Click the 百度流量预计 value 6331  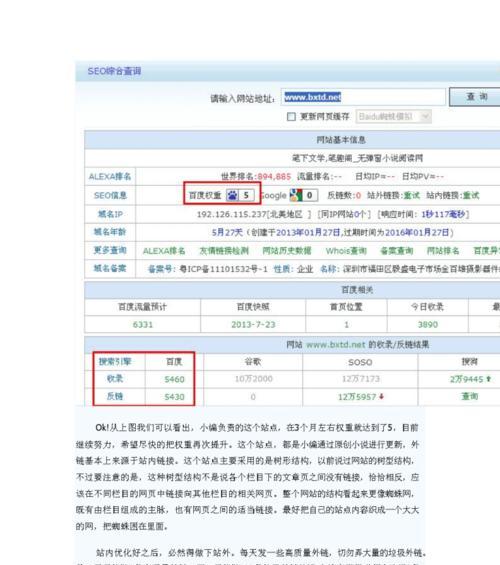[x=143, y=325]
